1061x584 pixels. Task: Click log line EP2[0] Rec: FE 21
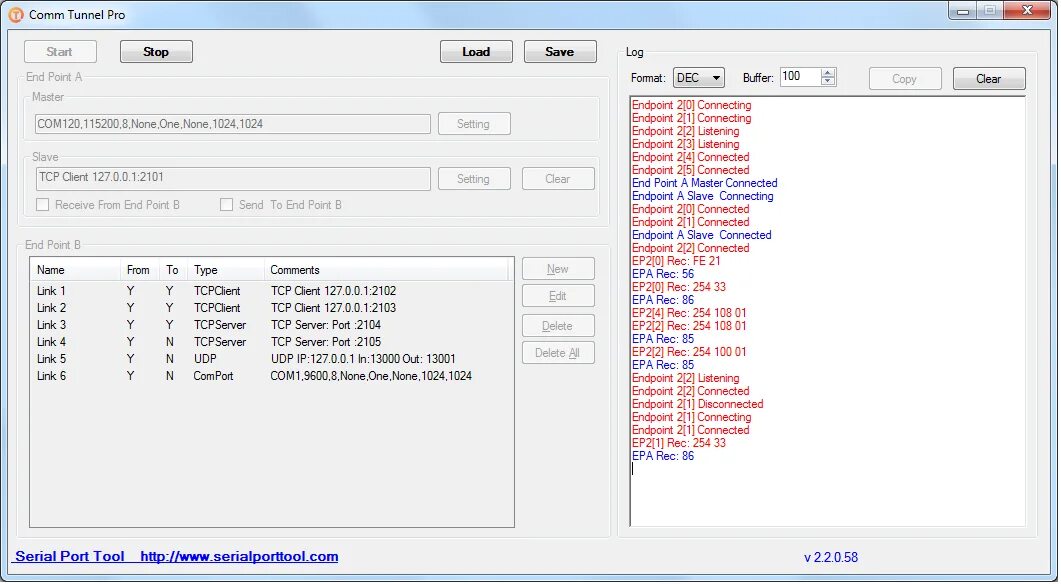(676, 261)
